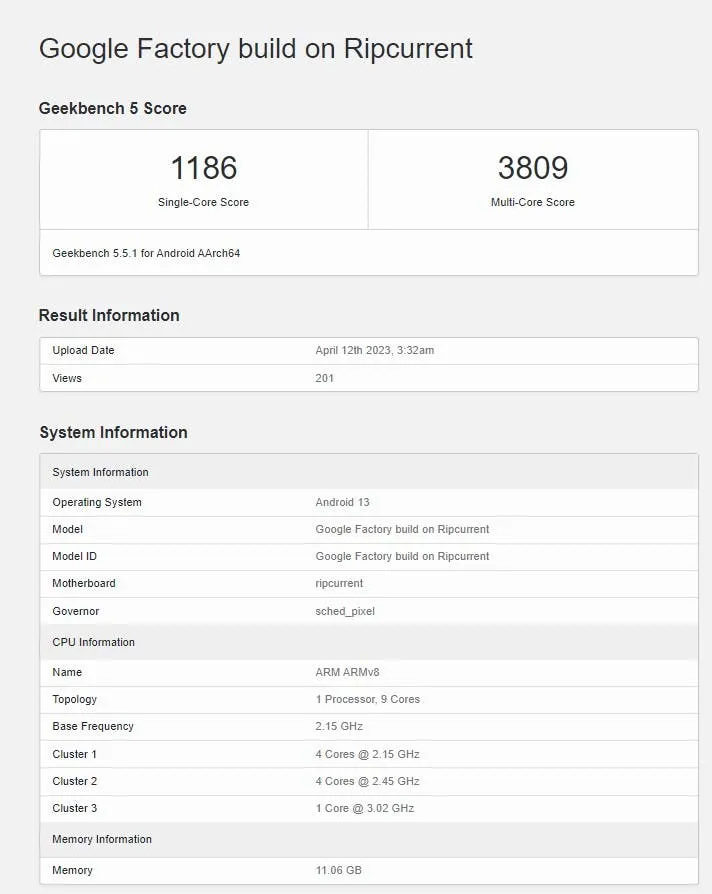Click the multi-core score 3809
The image size is (712, 894).
click(533, 168)
